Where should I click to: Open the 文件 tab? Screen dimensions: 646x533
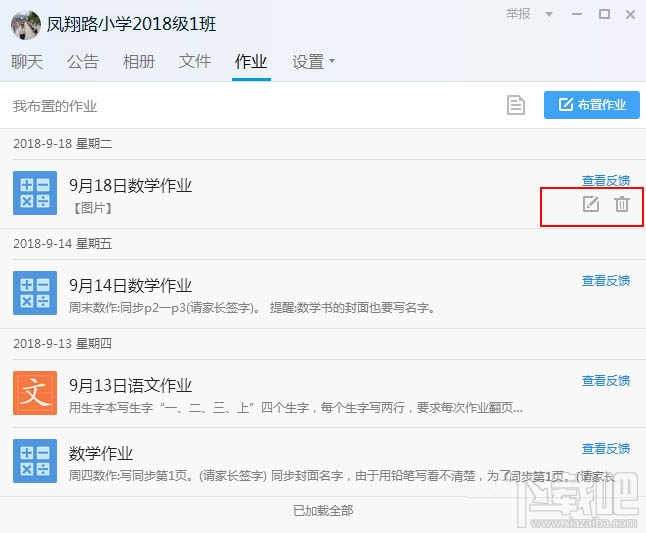(x=195, y=62)
